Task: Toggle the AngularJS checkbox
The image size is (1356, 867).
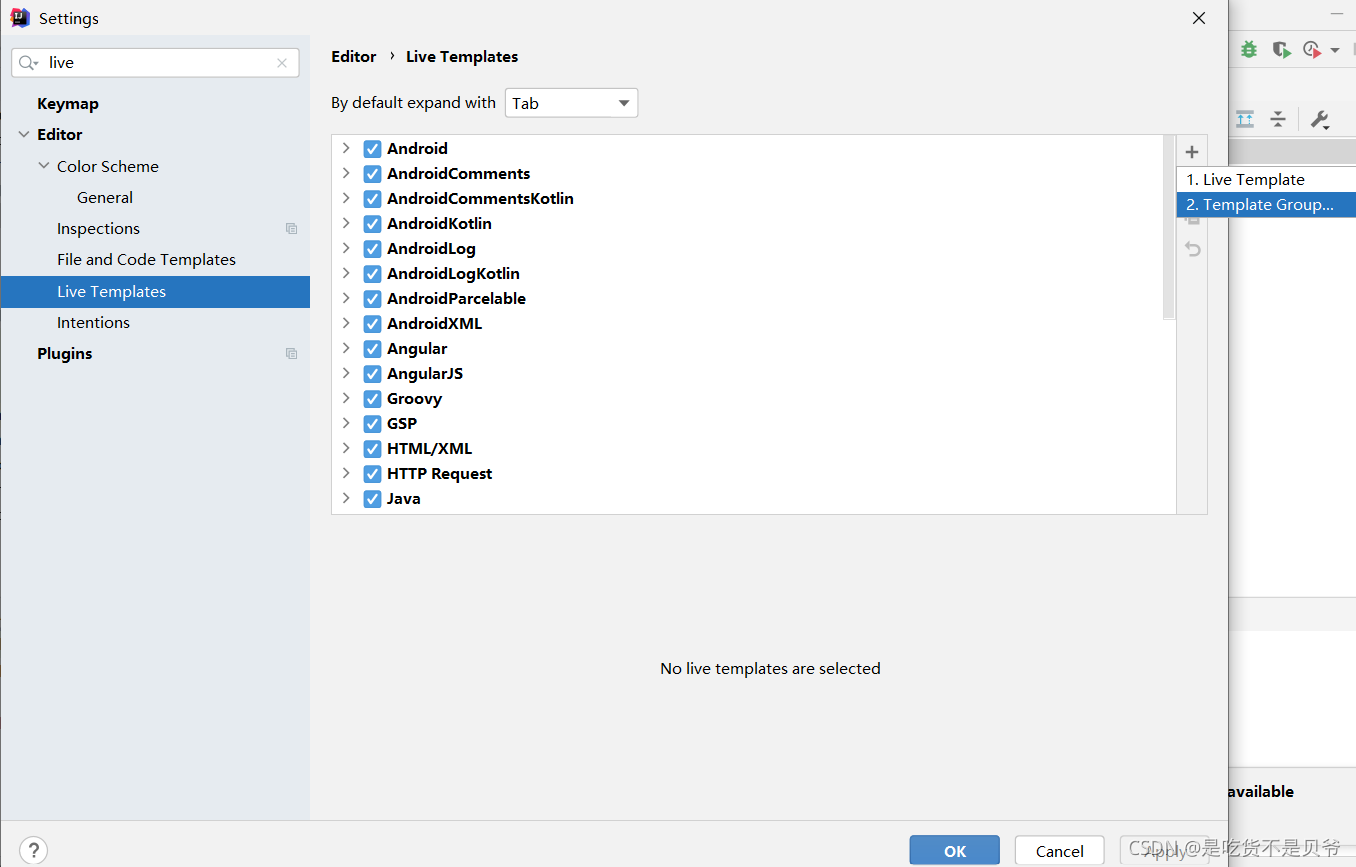Action: point(372,374)
